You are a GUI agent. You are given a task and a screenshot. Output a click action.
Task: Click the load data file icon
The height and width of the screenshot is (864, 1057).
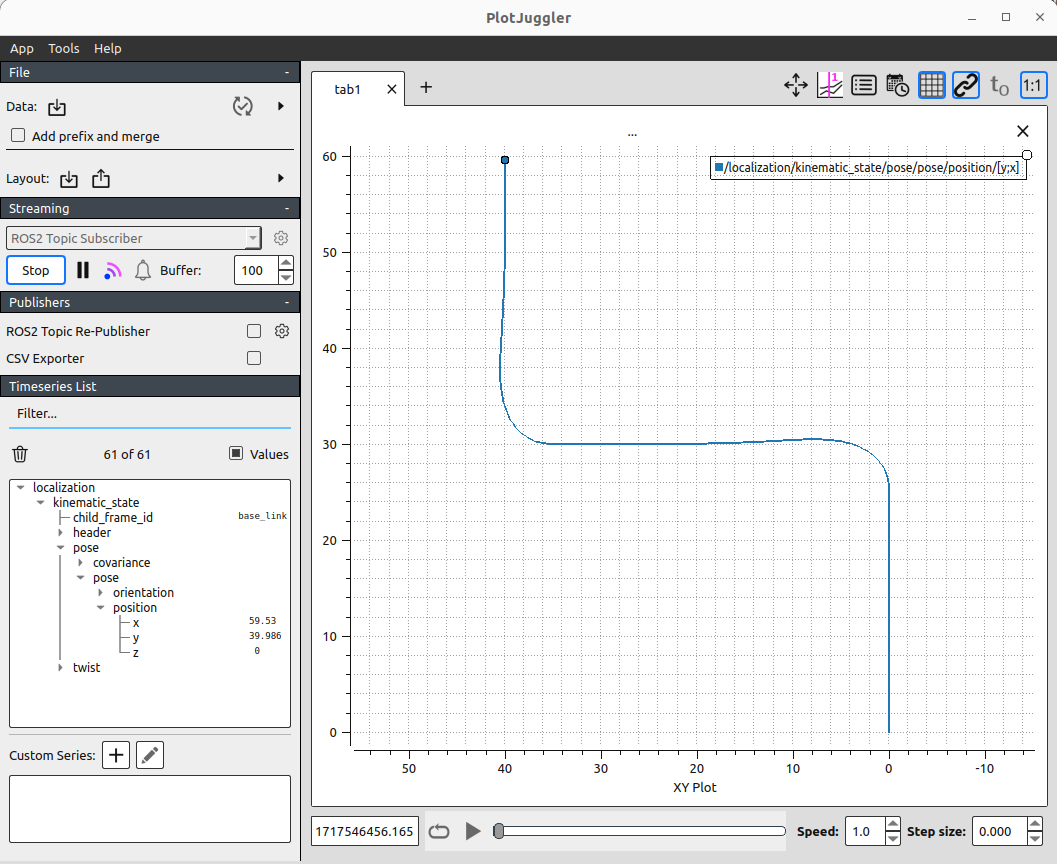tap(57, 107)
